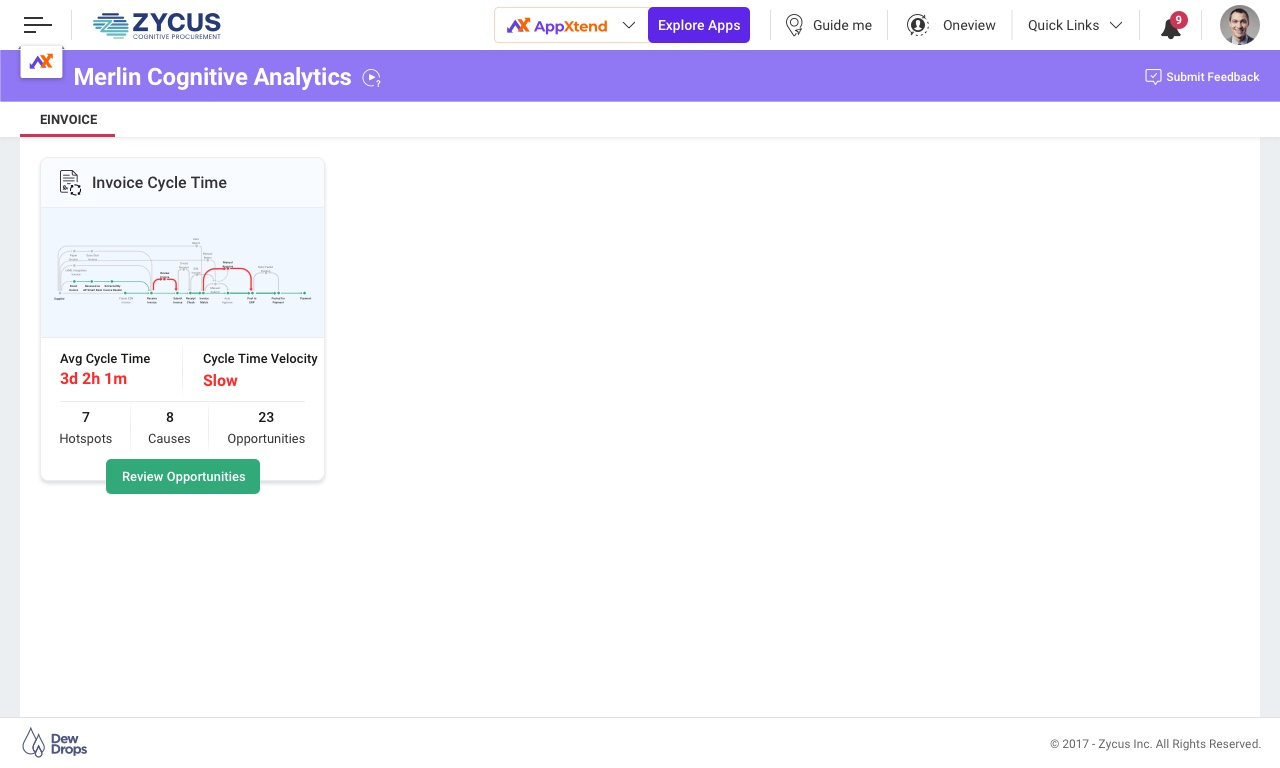The width and height of the screenshot is (1280, 768).
Task: Click the Invoice Cycle Time document icon
Action: [x=70, y=183]
